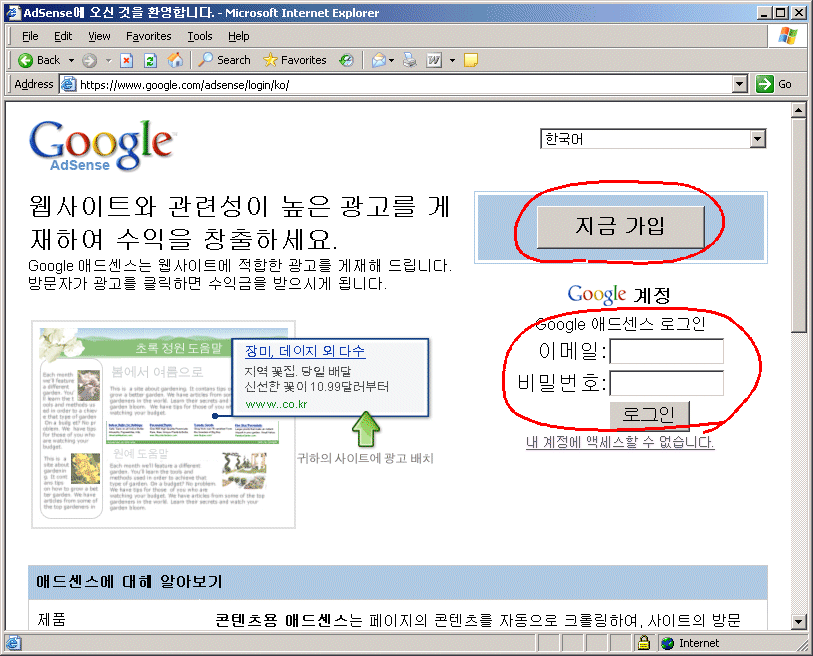Open the Forward history dropdown arrow
The image size is (813, 656).
coord(108,60)
